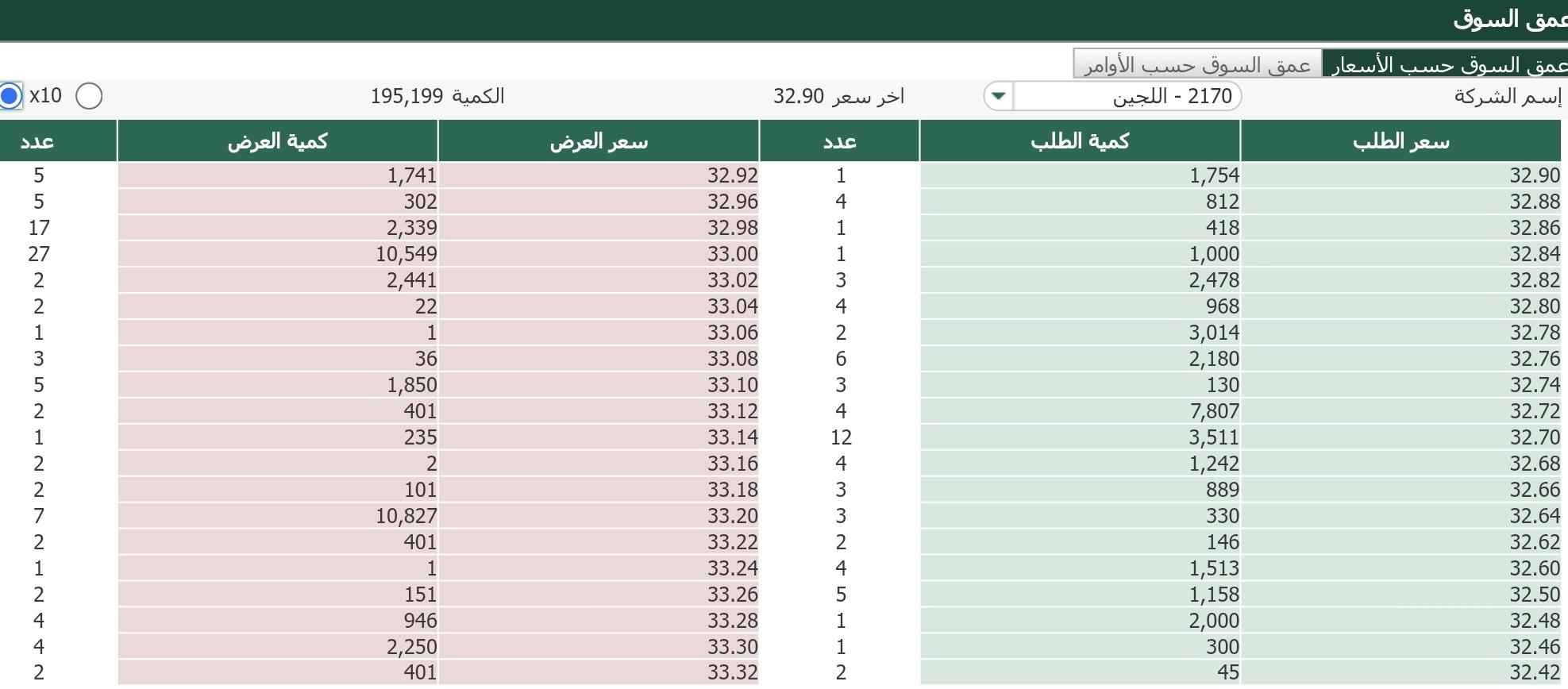The width and height of the screenshot is (1568, 689).
Task: Select the ask price 33.00 cell
Action: coord(599,254)
